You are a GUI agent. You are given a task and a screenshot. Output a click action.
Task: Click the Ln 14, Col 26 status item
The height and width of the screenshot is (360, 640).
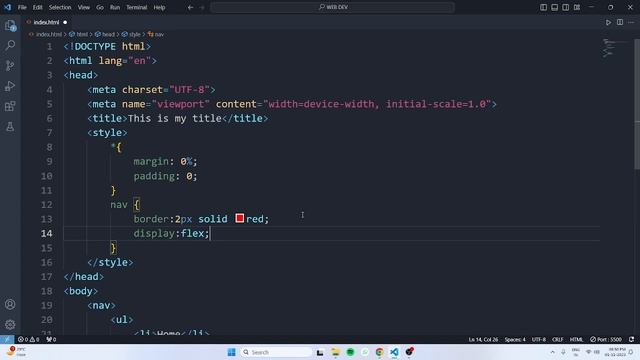[x=483, y=339]
